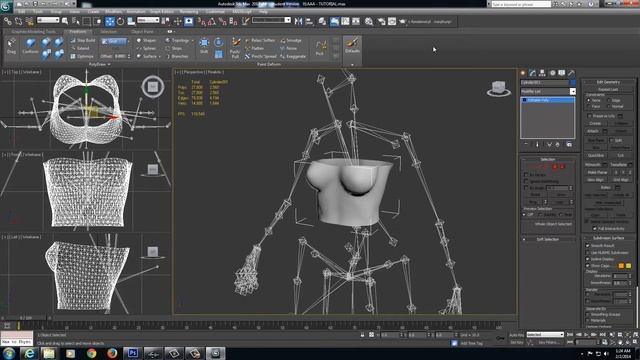Select the Shift tool in ribbon
This screenshot has height=360, width=640.
point(204,46)
